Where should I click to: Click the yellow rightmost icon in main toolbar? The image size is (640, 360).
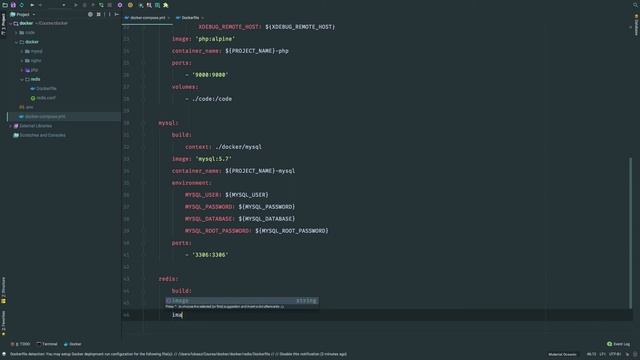pos(166,5)
